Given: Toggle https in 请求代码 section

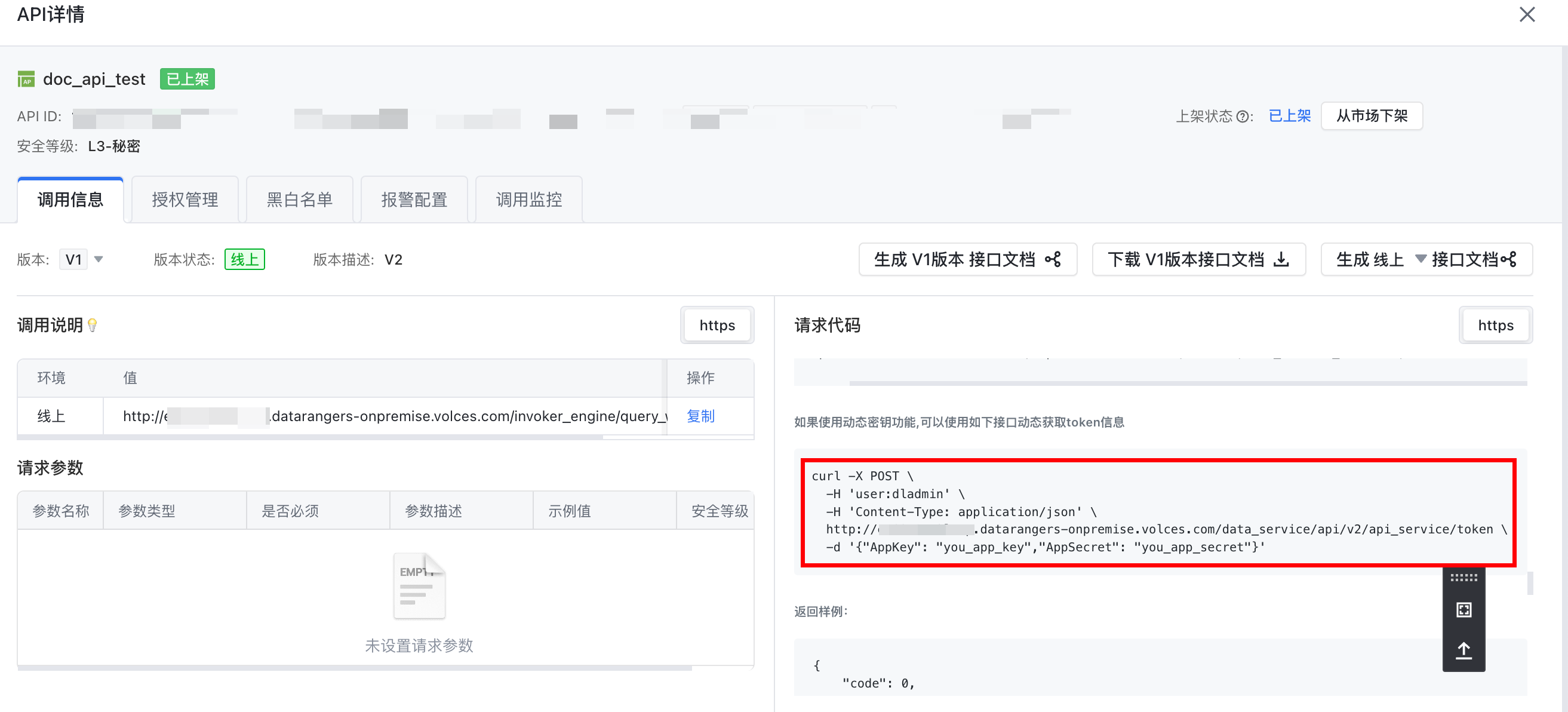Looking at the screenshot, I should (x=1495, y=326).
